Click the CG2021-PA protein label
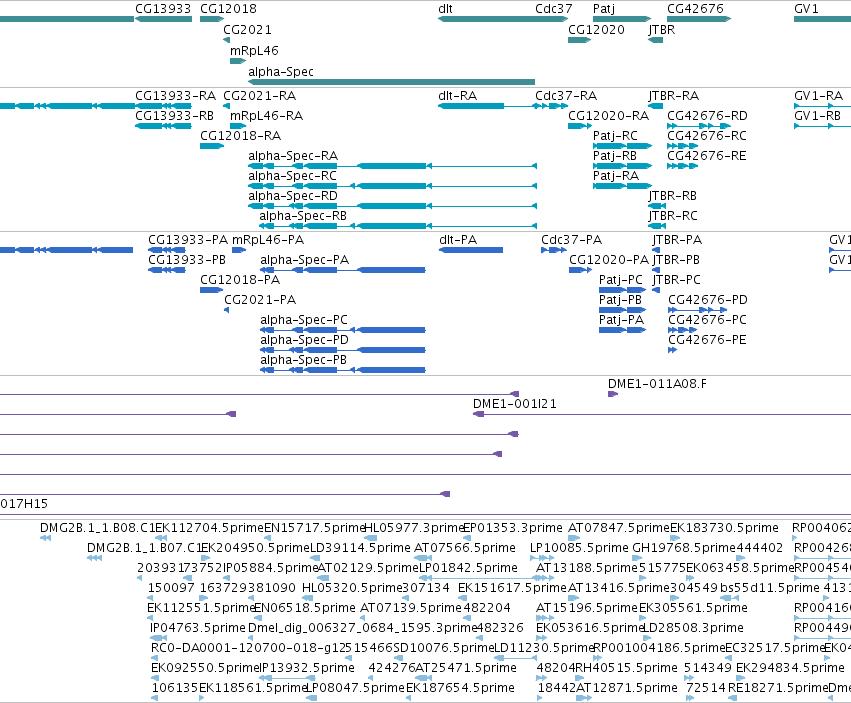Viewport: 851px width, 703px height. (x=260, y=300)
